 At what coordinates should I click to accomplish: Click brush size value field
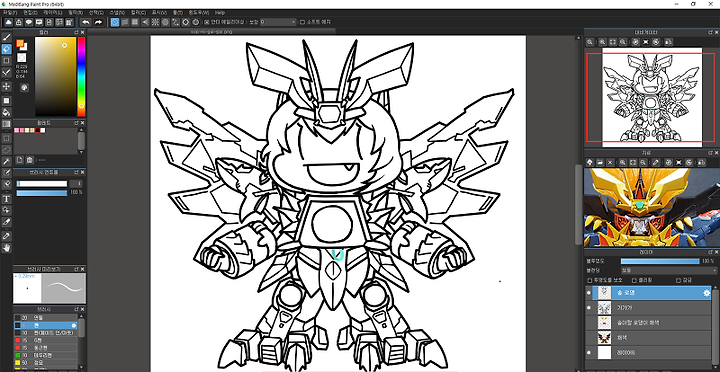pos(76,184)
